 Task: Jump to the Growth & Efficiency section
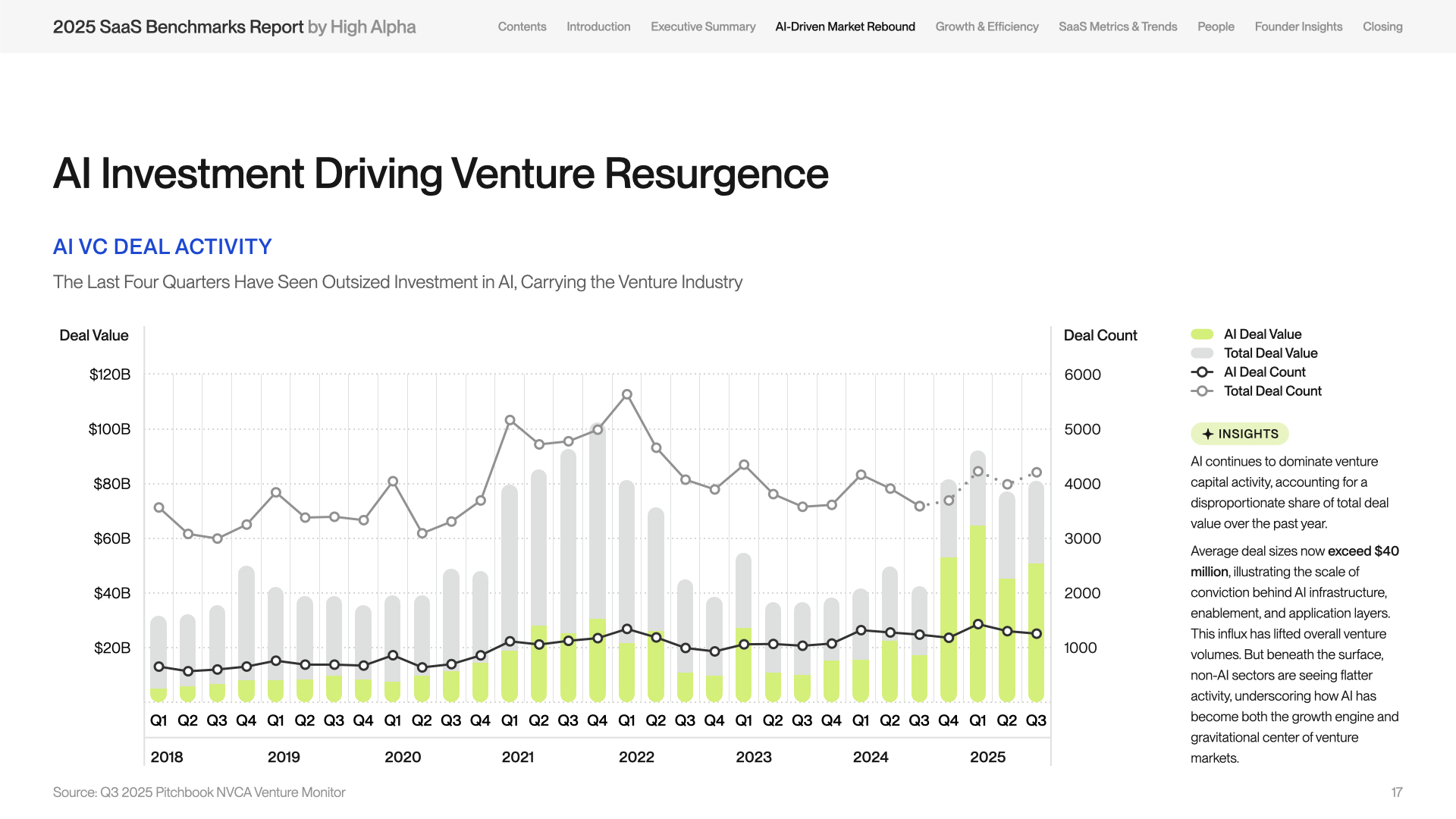coord(987,27)
